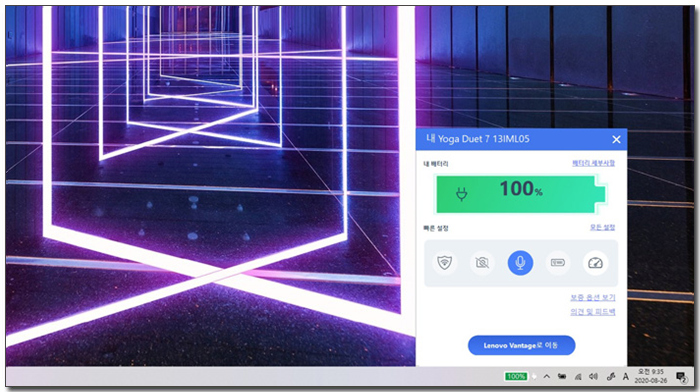Screen dimensions: 700x392
Task: Open the 배터리 세부사항 link
Action: [x=593, y=163]
